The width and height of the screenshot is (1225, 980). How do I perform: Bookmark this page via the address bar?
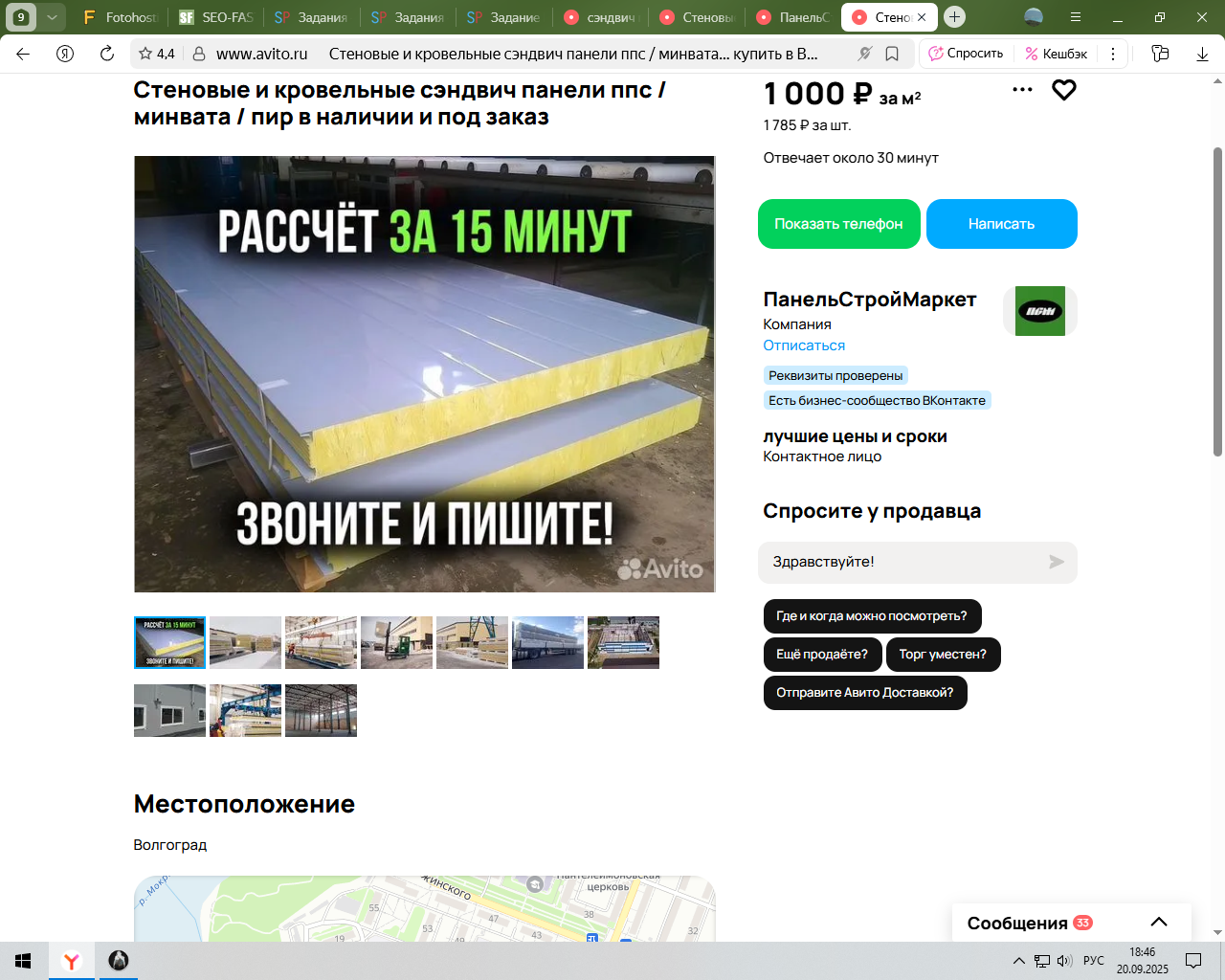pyautogui.click(x=892, y=54)
